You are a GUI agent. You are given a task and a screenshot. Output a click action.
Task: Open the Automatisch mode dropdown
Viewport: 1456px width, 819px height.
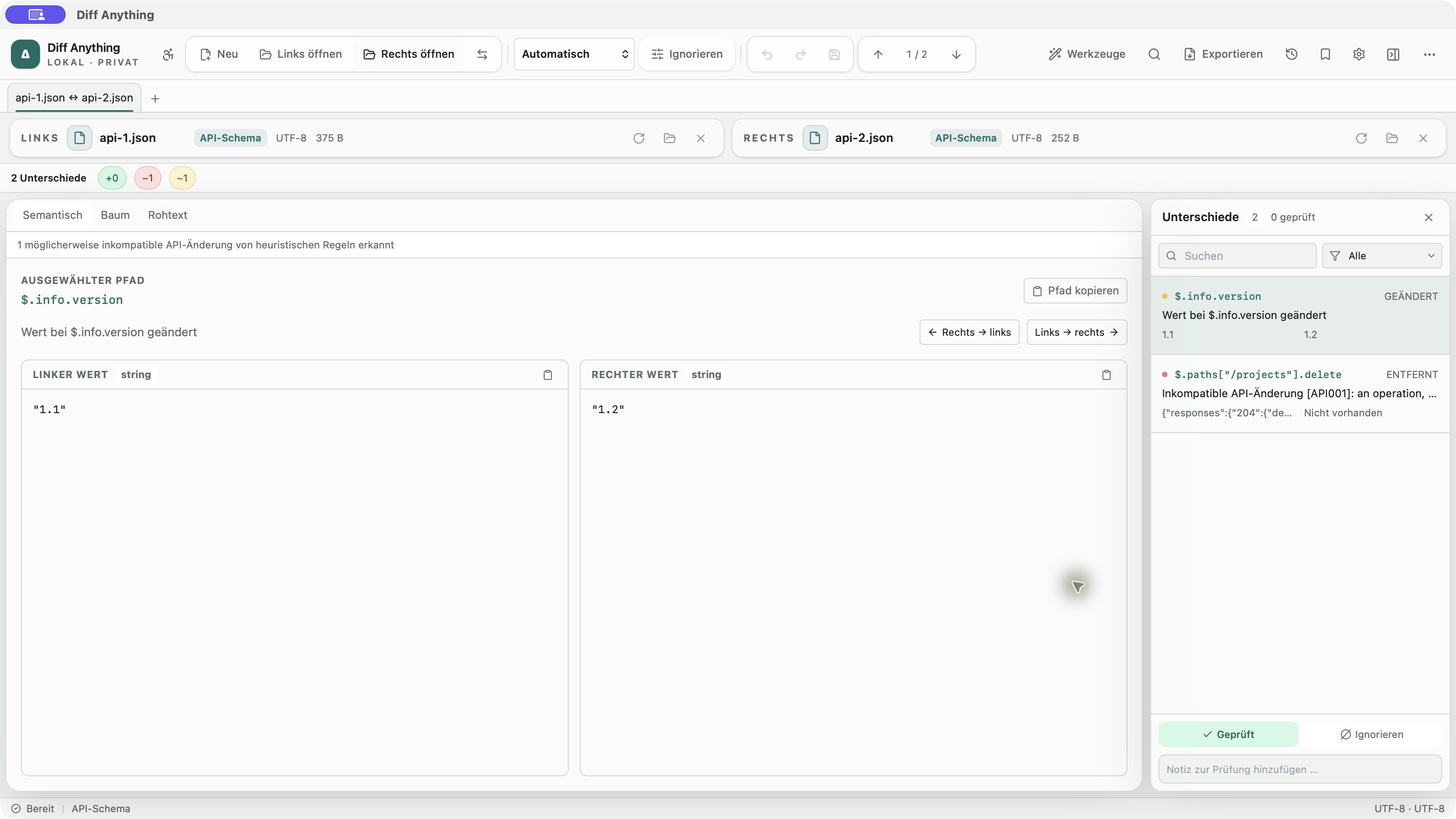[x=574, y=54]
